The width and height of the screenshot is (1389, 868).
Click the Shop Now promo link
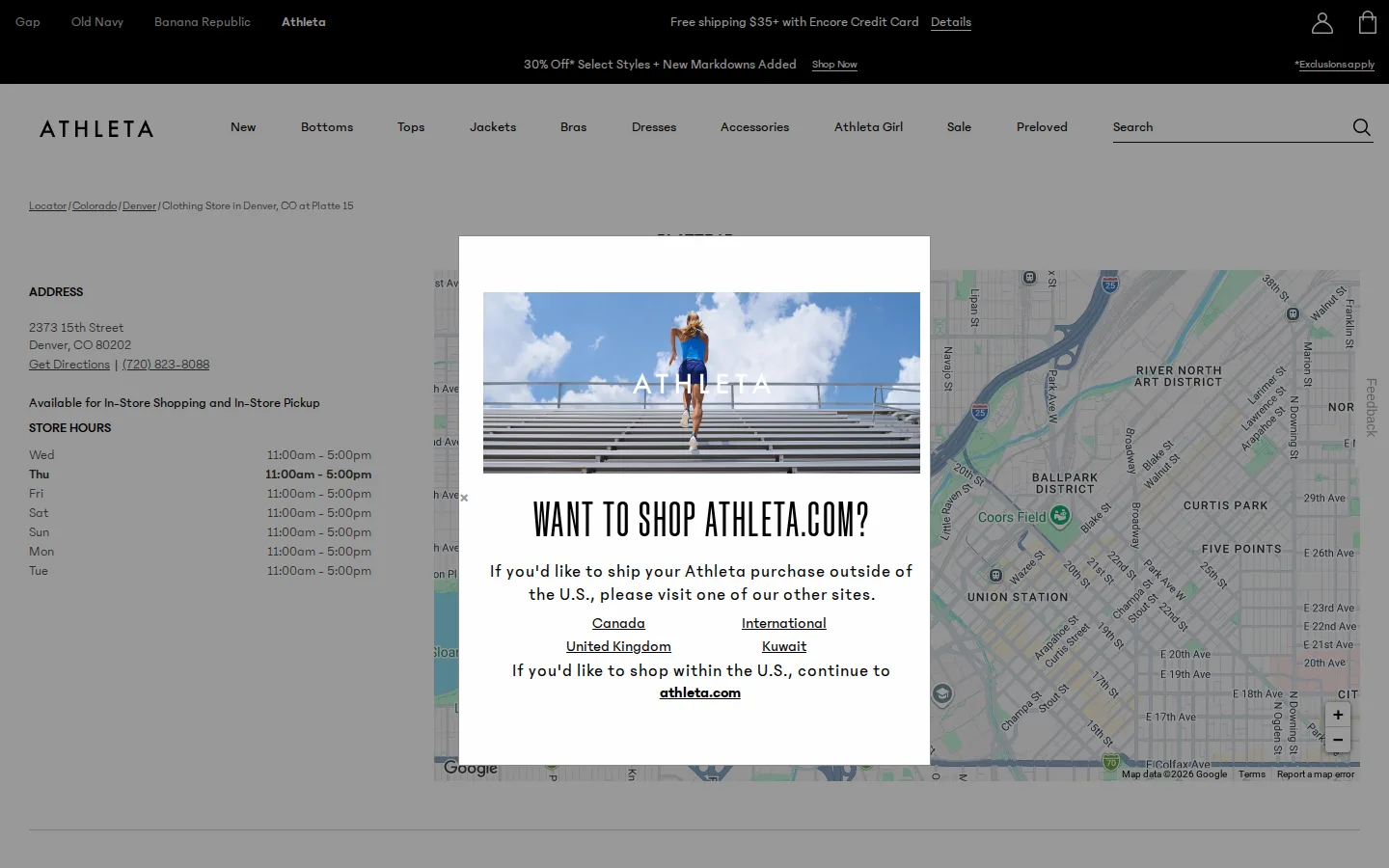pos(834,65)
